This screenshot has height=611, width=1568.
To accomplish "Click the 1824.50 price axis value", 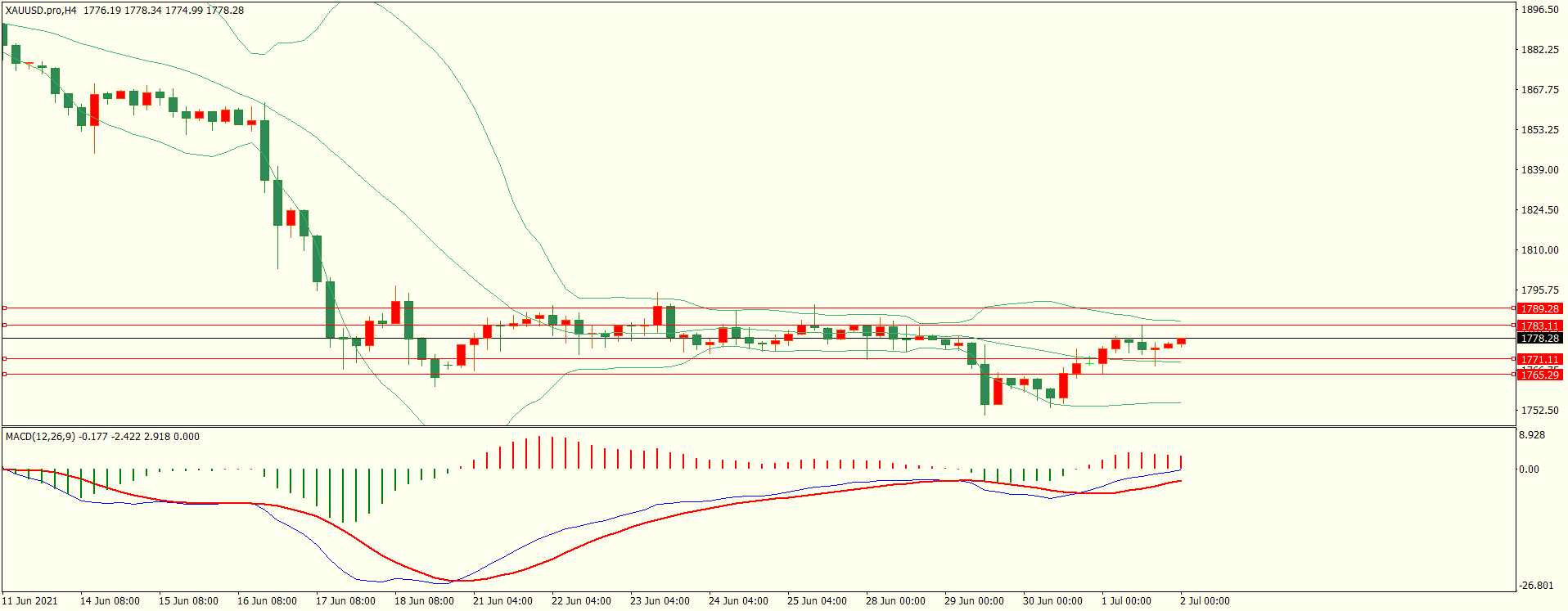I will (1539, 210).
